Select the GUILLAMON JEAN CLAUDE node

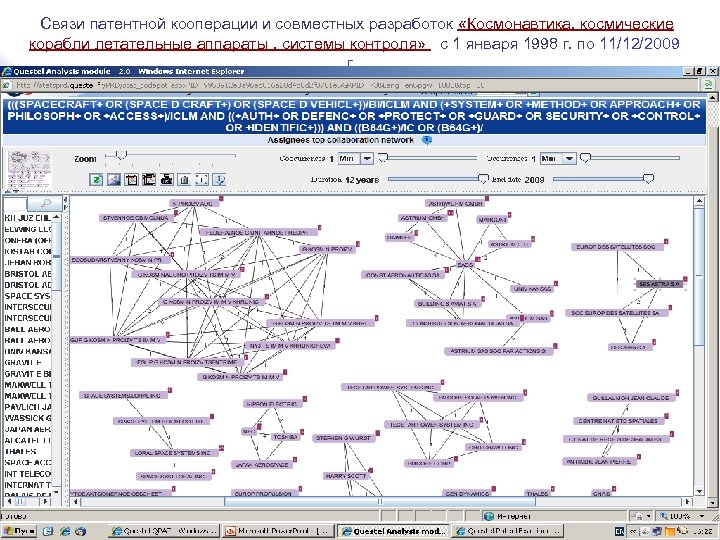pyautogui.click(x=631, y=398)
